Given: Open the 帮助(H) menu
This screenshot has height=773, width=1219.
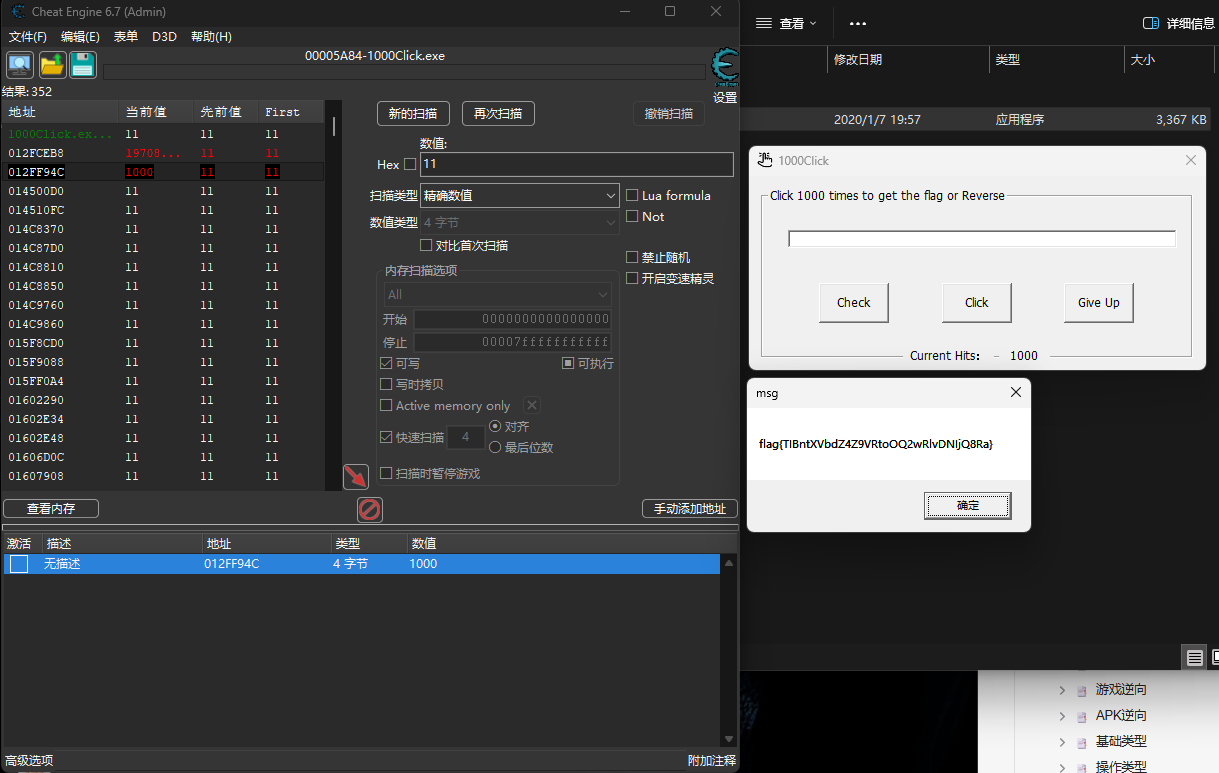Looking at the screenshot, I should point(211,36).
